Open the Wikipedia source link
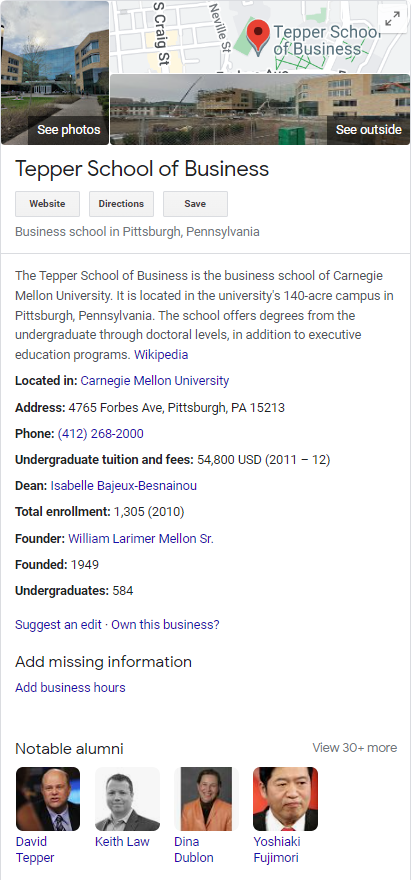This screenshot has height=880, width=412. tap(161, 355)
